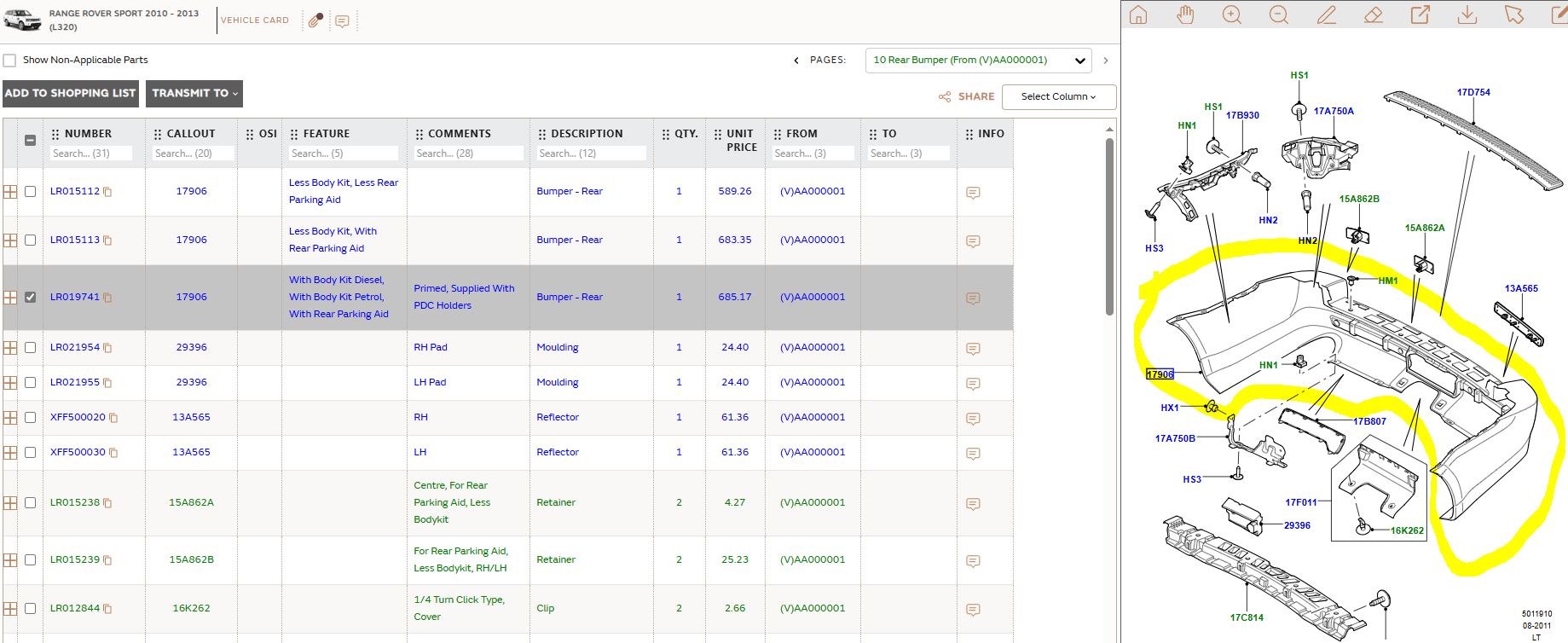Enable Show Non-Applicable Parts checkbox
The image size is (1568, 643).
(x=9, y=61)
